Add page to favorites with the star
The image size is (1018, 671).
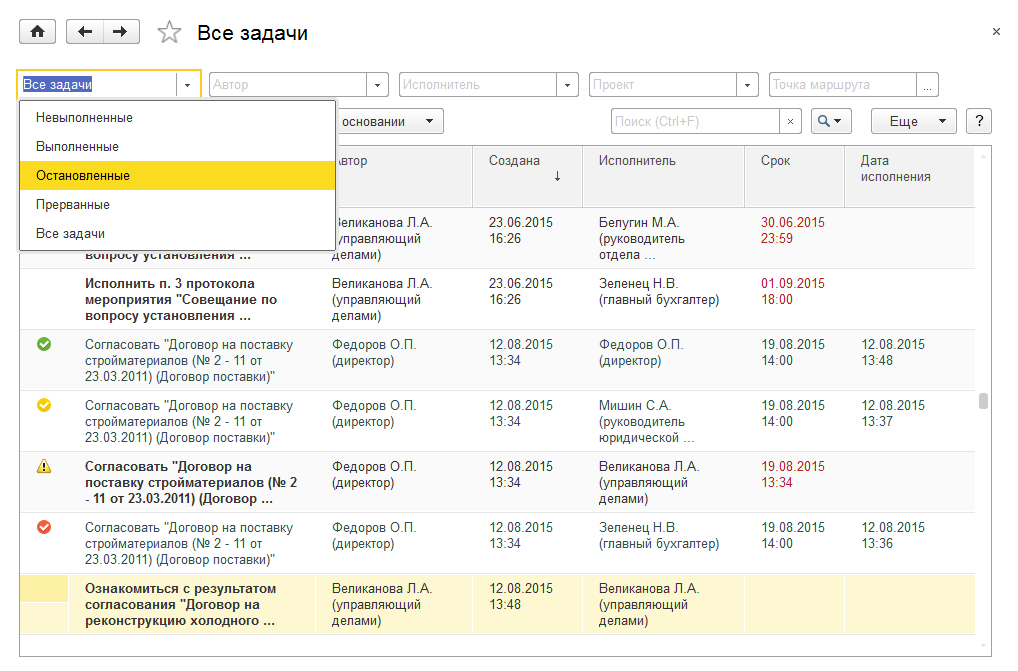click(170, 33)
